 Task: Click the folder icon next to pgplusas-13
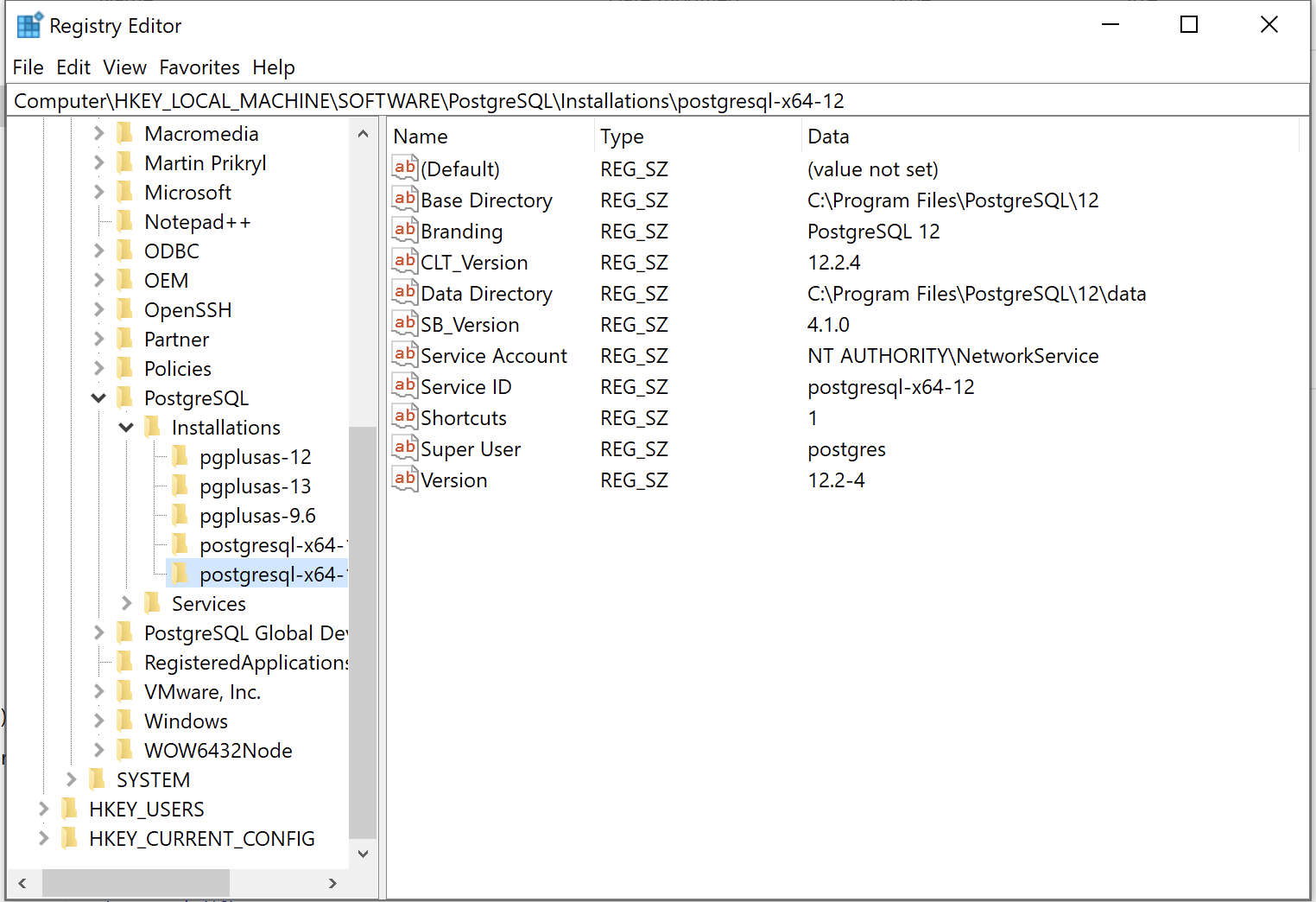point(180,486)
